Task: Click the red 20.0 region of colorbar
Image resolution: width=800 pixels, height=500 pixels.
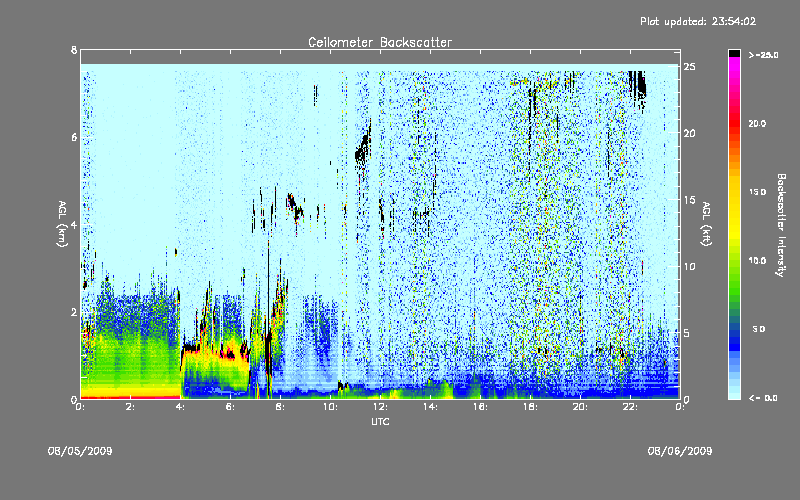Action: point(734,122)
